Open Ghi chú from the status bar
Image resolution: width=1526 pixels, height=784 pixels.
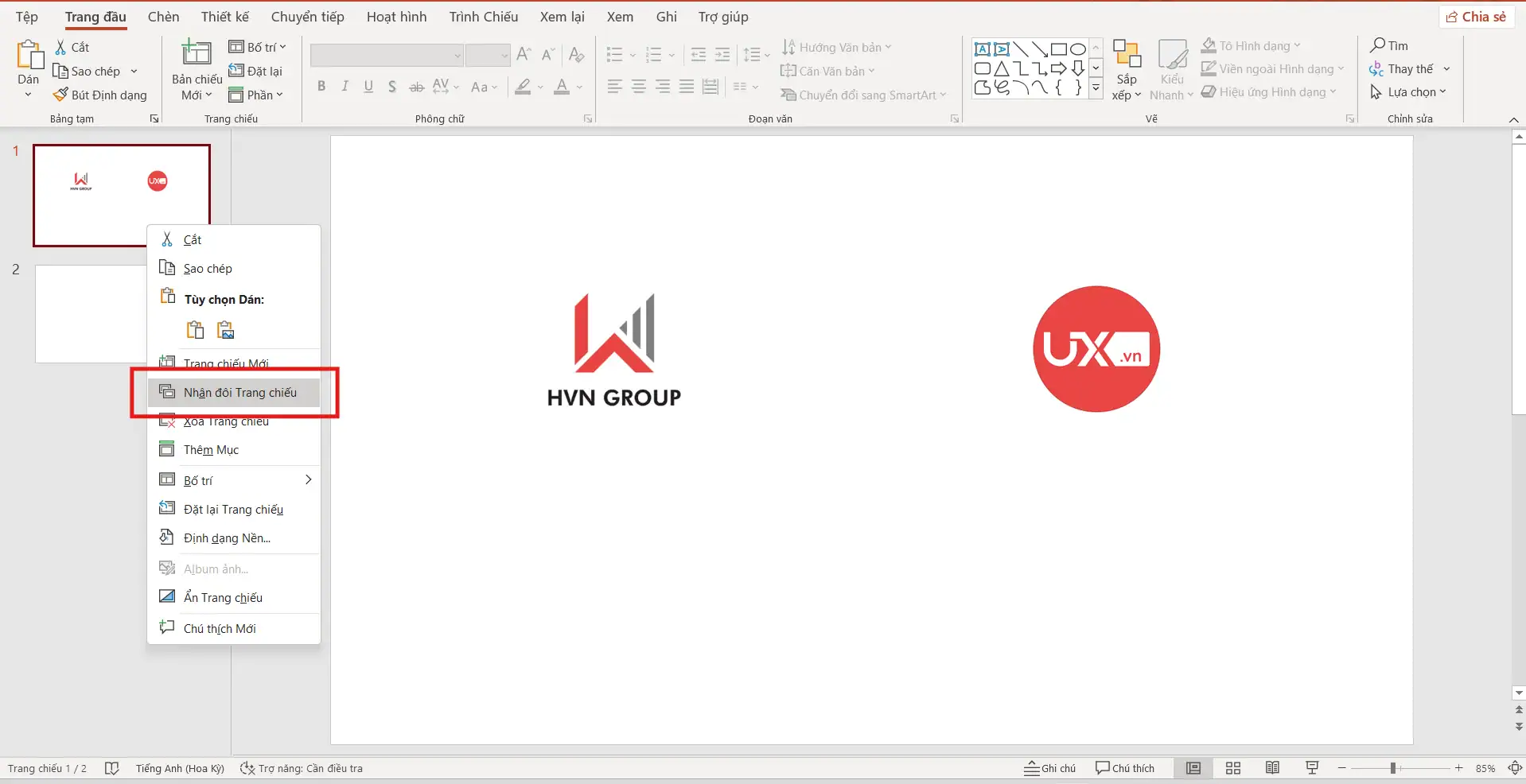point(1049,767)
